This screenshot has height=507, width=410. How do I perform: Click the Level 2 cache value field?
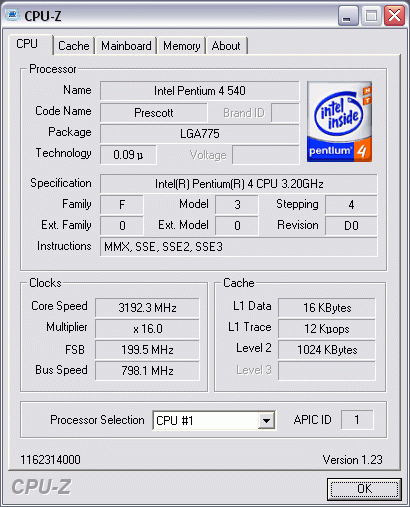327,350
